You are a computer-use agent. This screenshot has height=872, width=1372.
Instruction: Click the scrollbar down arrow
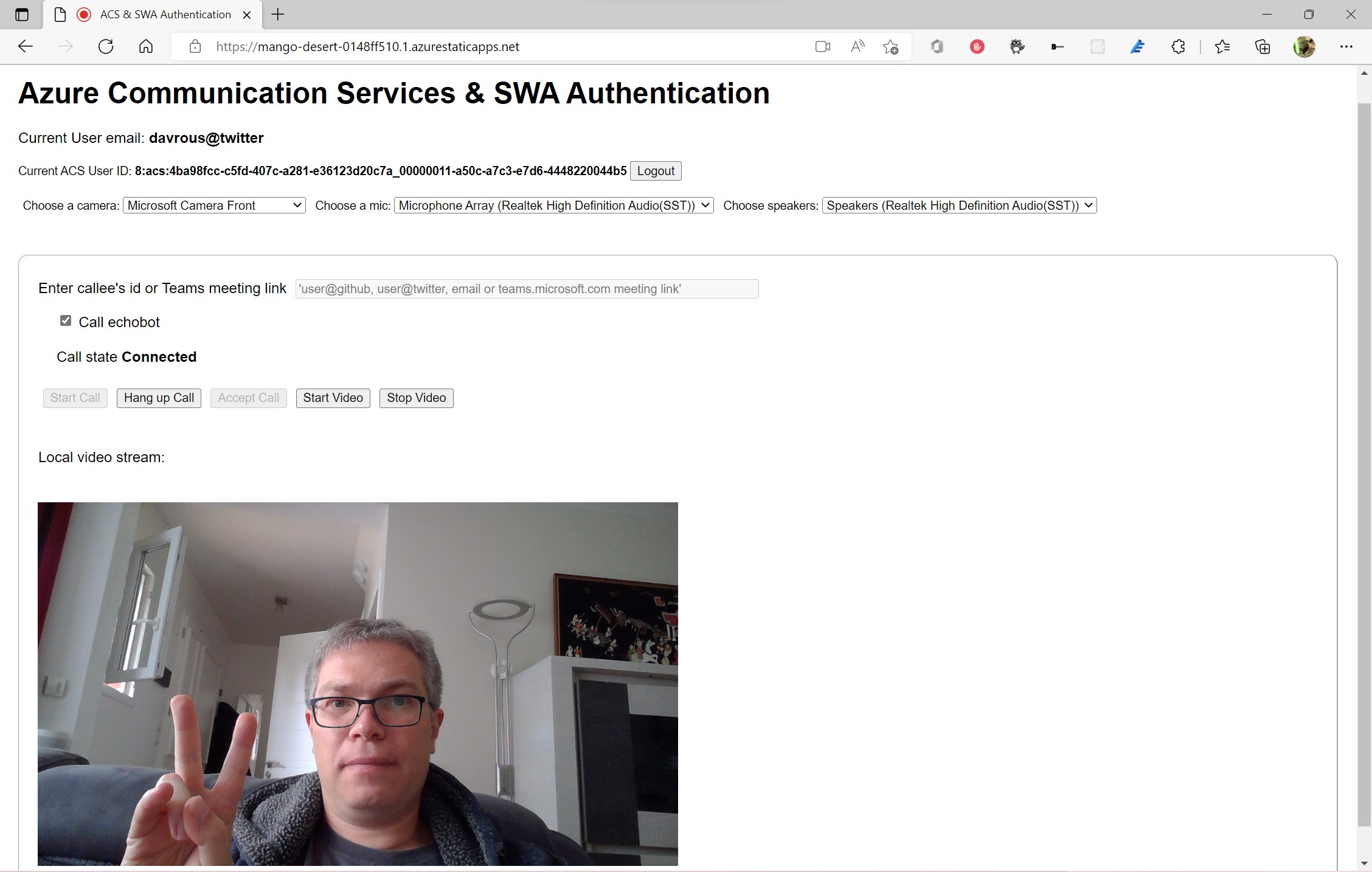click(1364, 863)
